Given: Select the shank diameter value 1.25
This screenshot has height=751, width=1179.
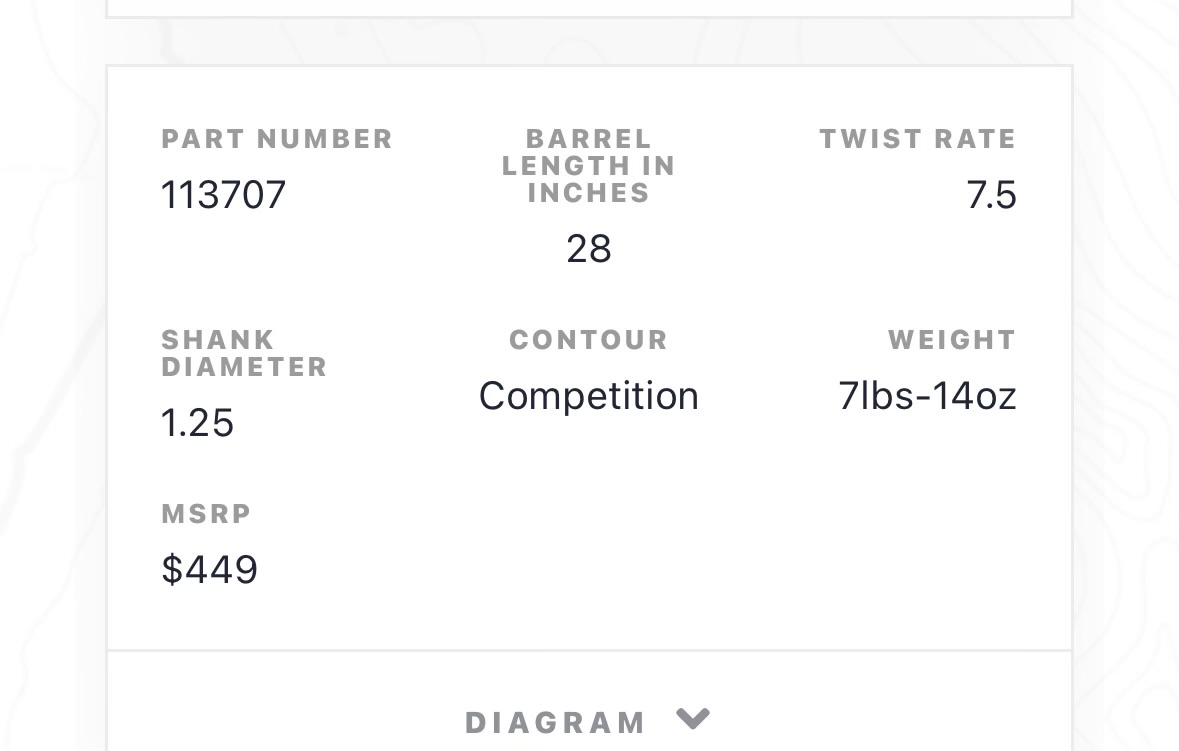Looking at the screenshot, I should 198,422.
